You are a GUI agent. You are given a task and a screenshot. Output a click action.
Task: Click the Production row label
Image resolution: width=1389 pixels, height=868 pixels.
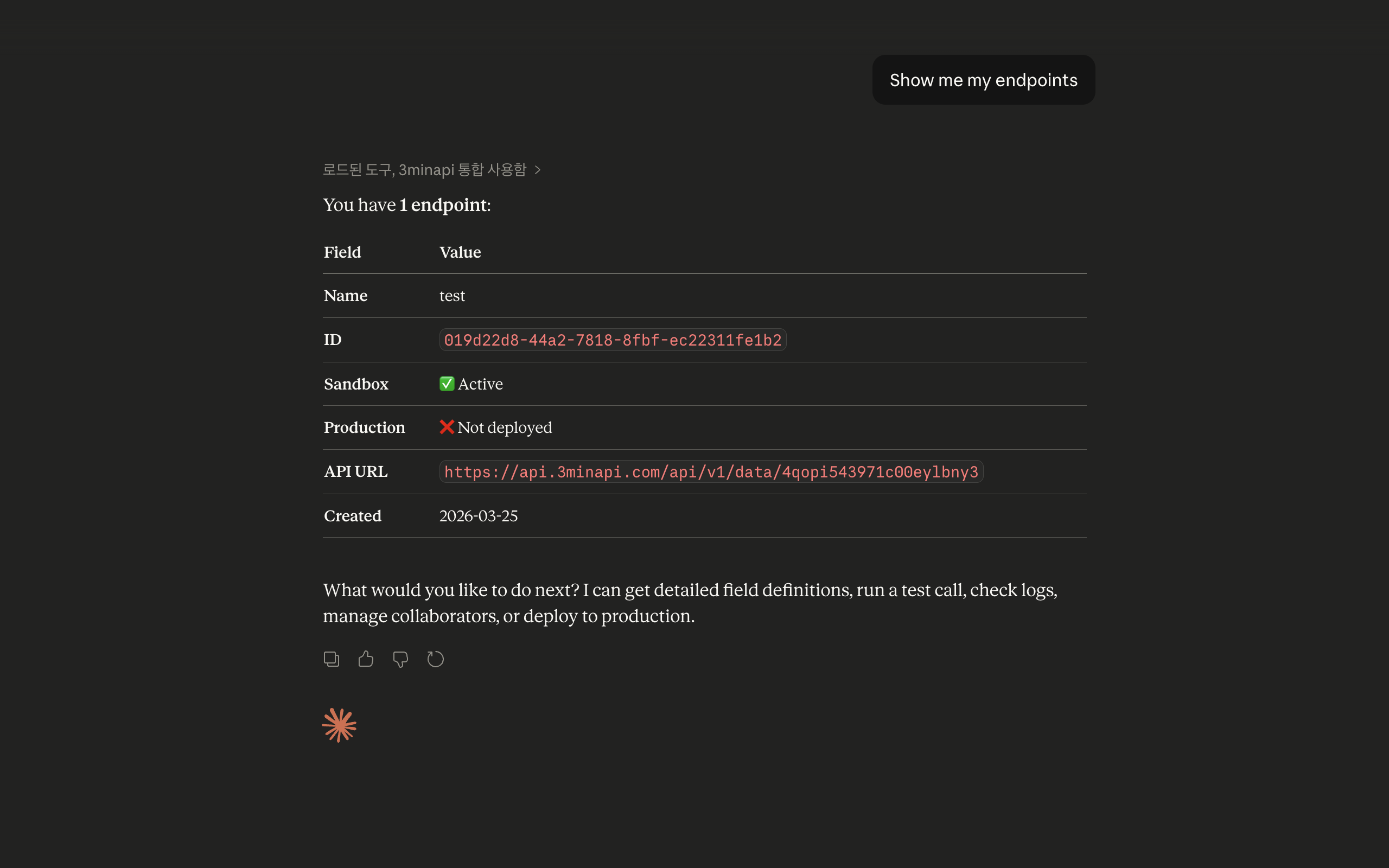364,427
